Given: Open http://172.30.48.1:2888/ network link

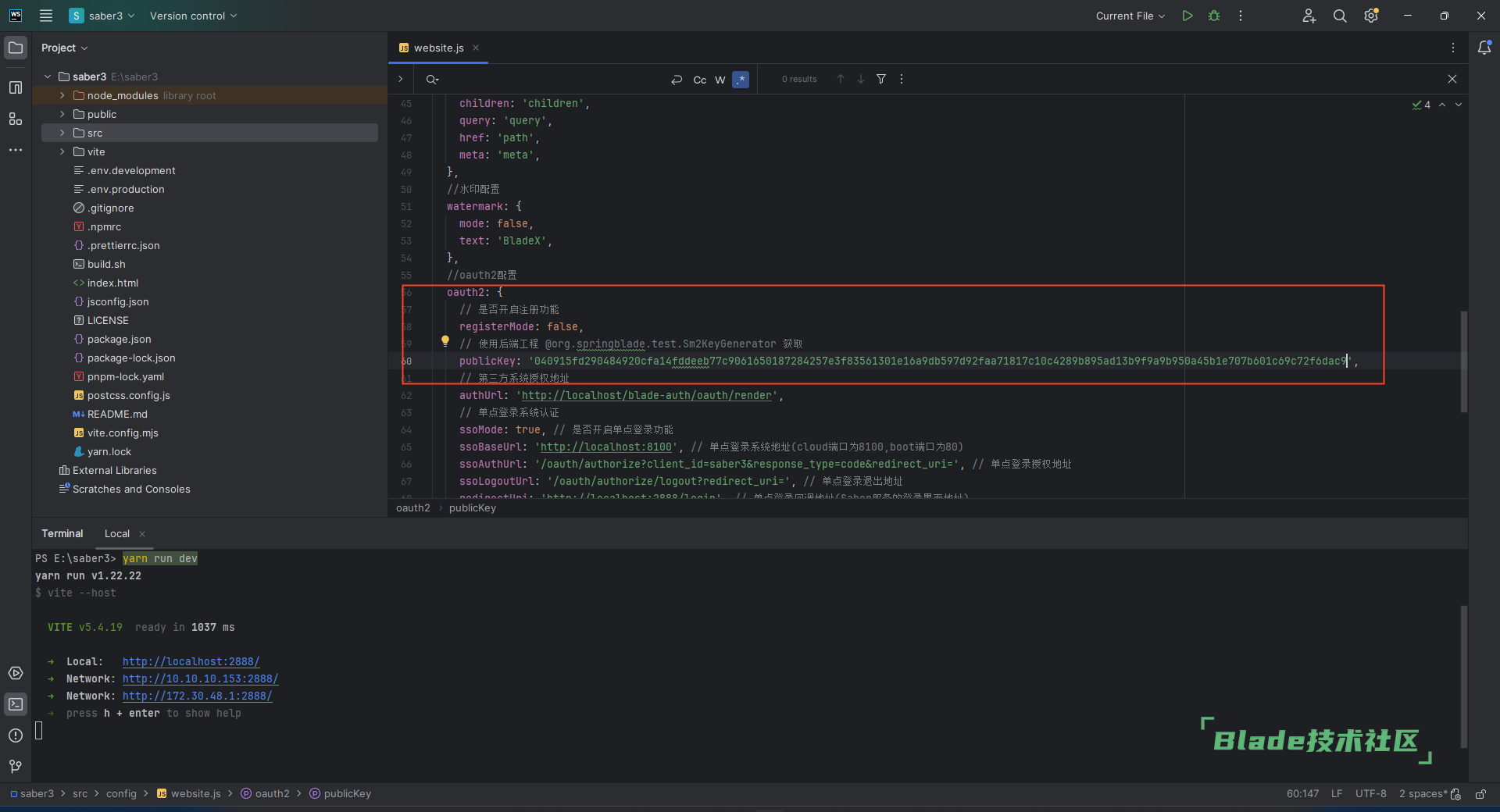Looking at the screenshot, I should click(x=197, y=696).
